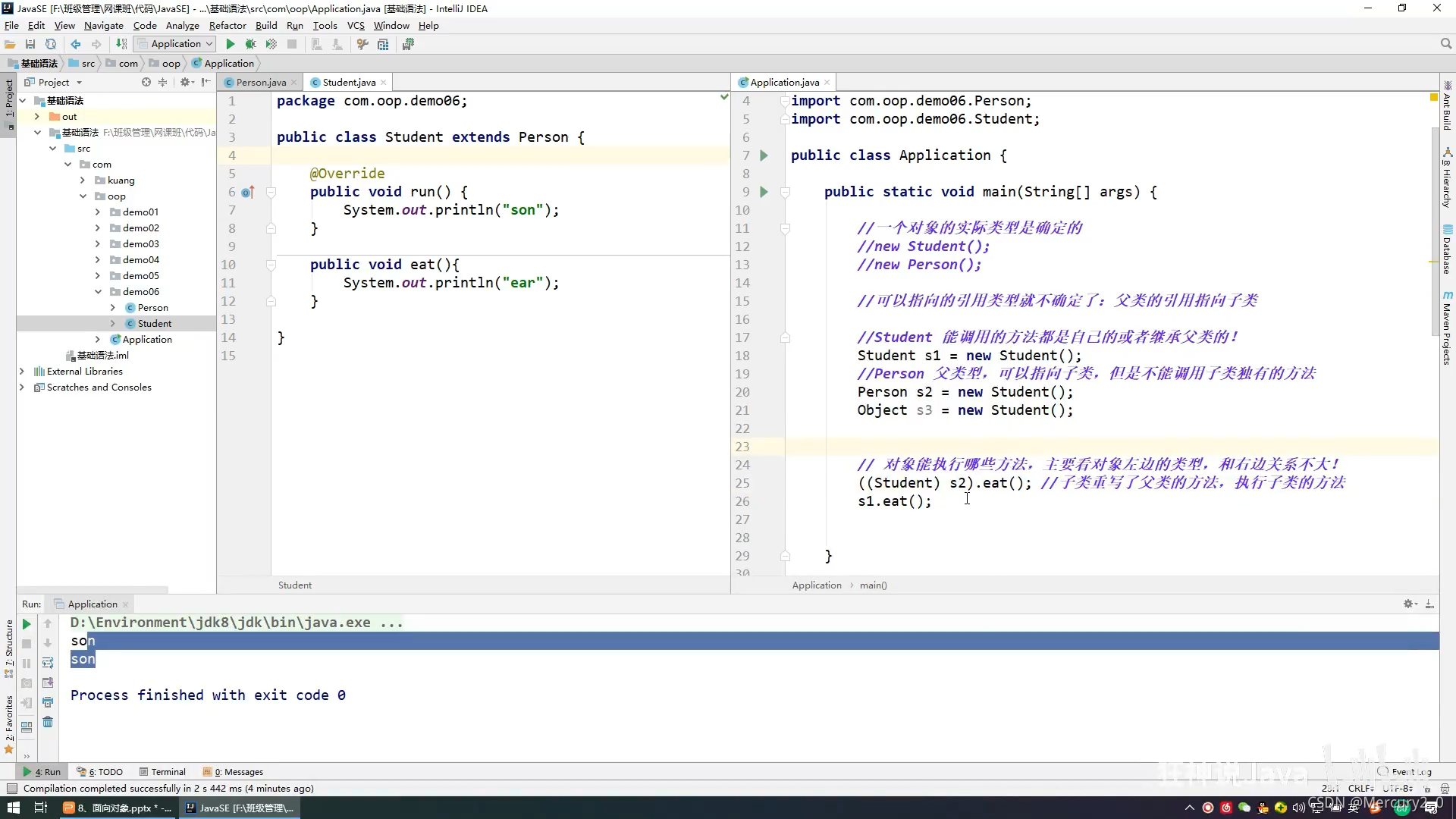1456x819 pixels.
Task: Toggle soft-wrap in Run console
Action: [x=48, y=663]
